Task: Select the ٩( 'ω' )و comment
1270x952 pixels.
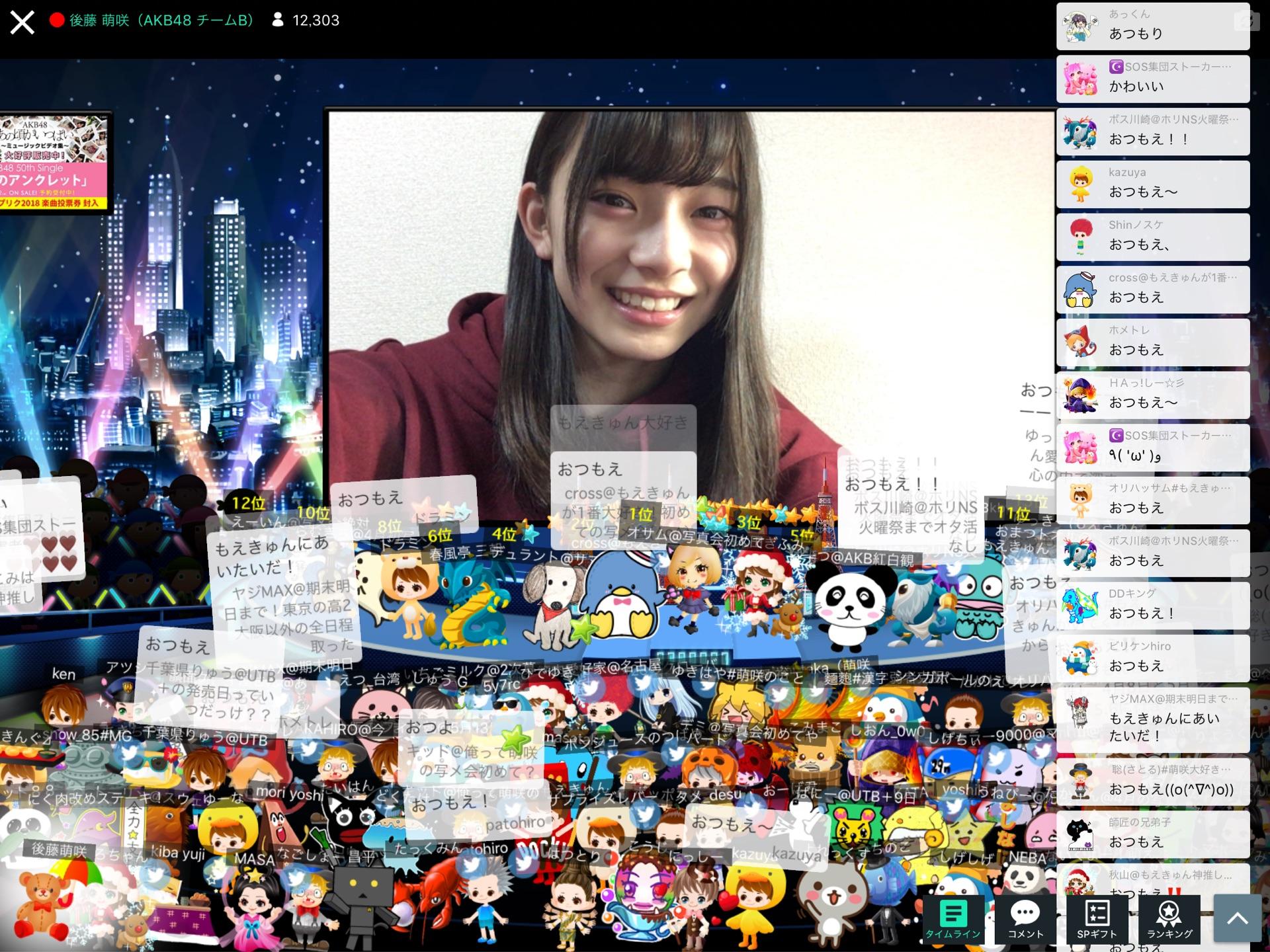Action: [x=1153, y=448]
